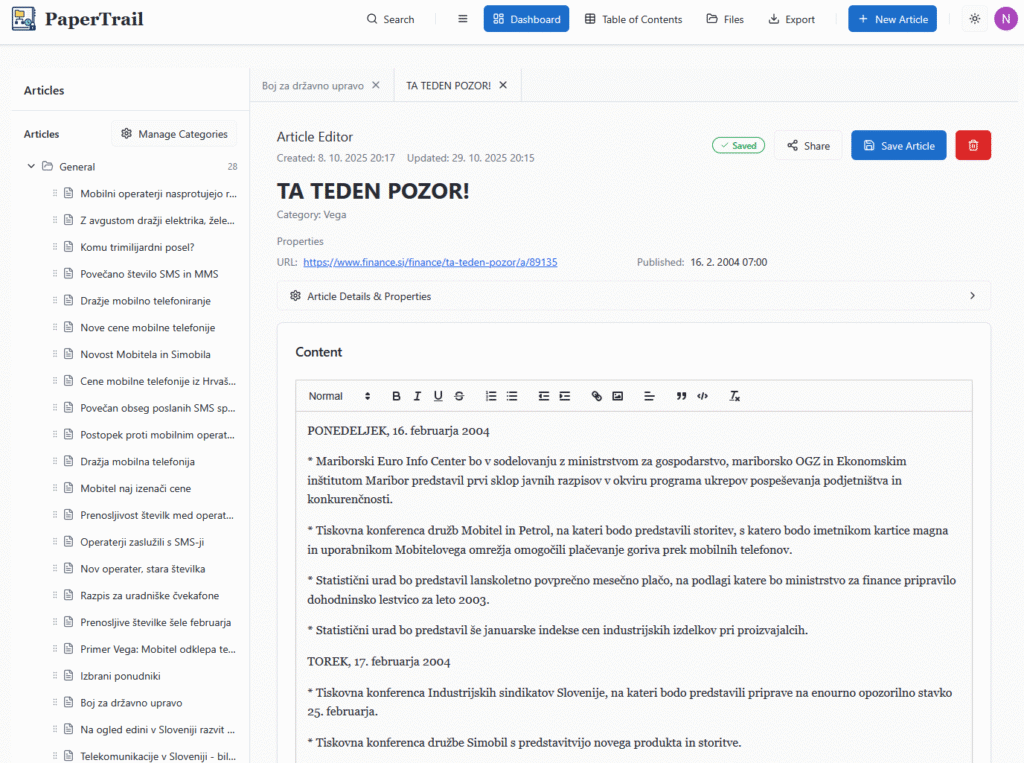Image resolution: width=1024 pixels, height=763 pixels.
Task: Collapse the General category folder
Action: pos(32,167)
